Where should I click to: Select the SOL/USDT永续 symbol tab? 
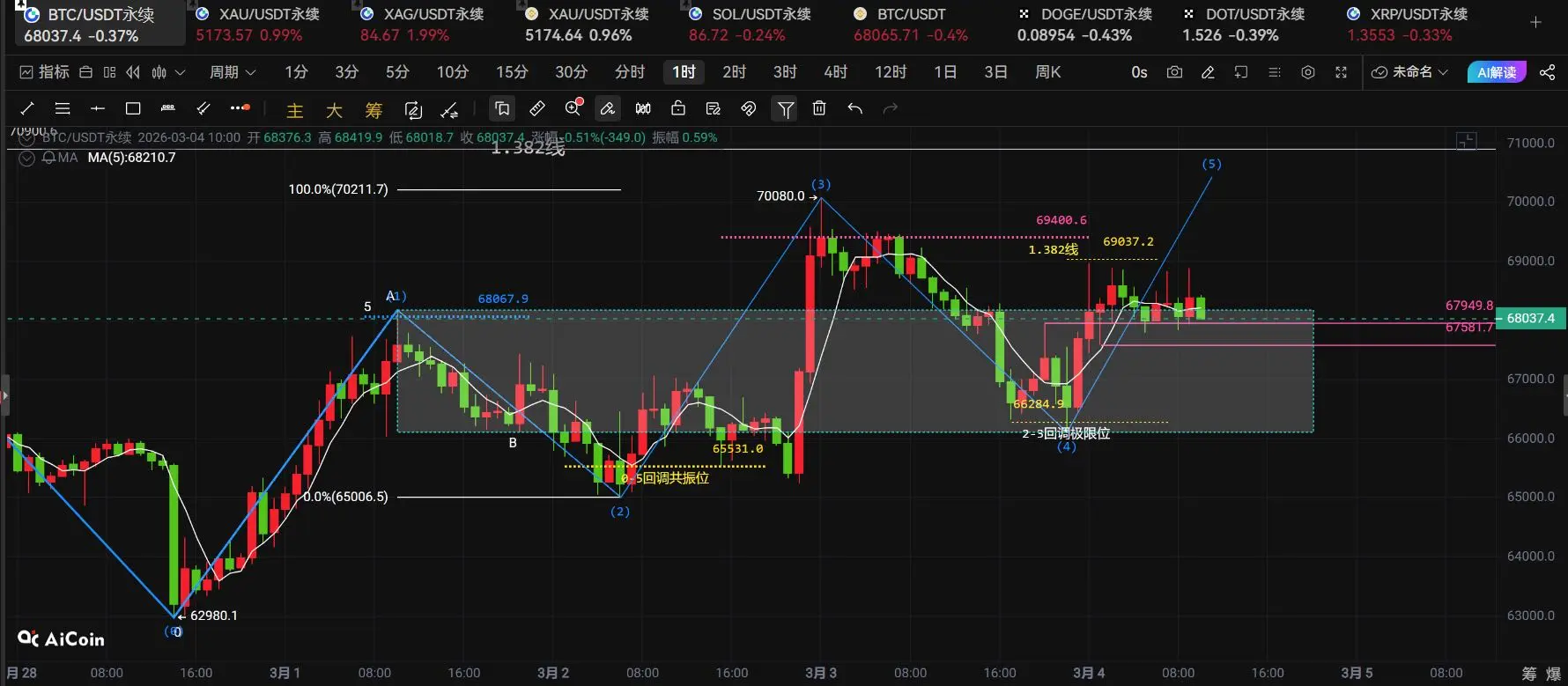pyautogui.click(x=749, y=24)
